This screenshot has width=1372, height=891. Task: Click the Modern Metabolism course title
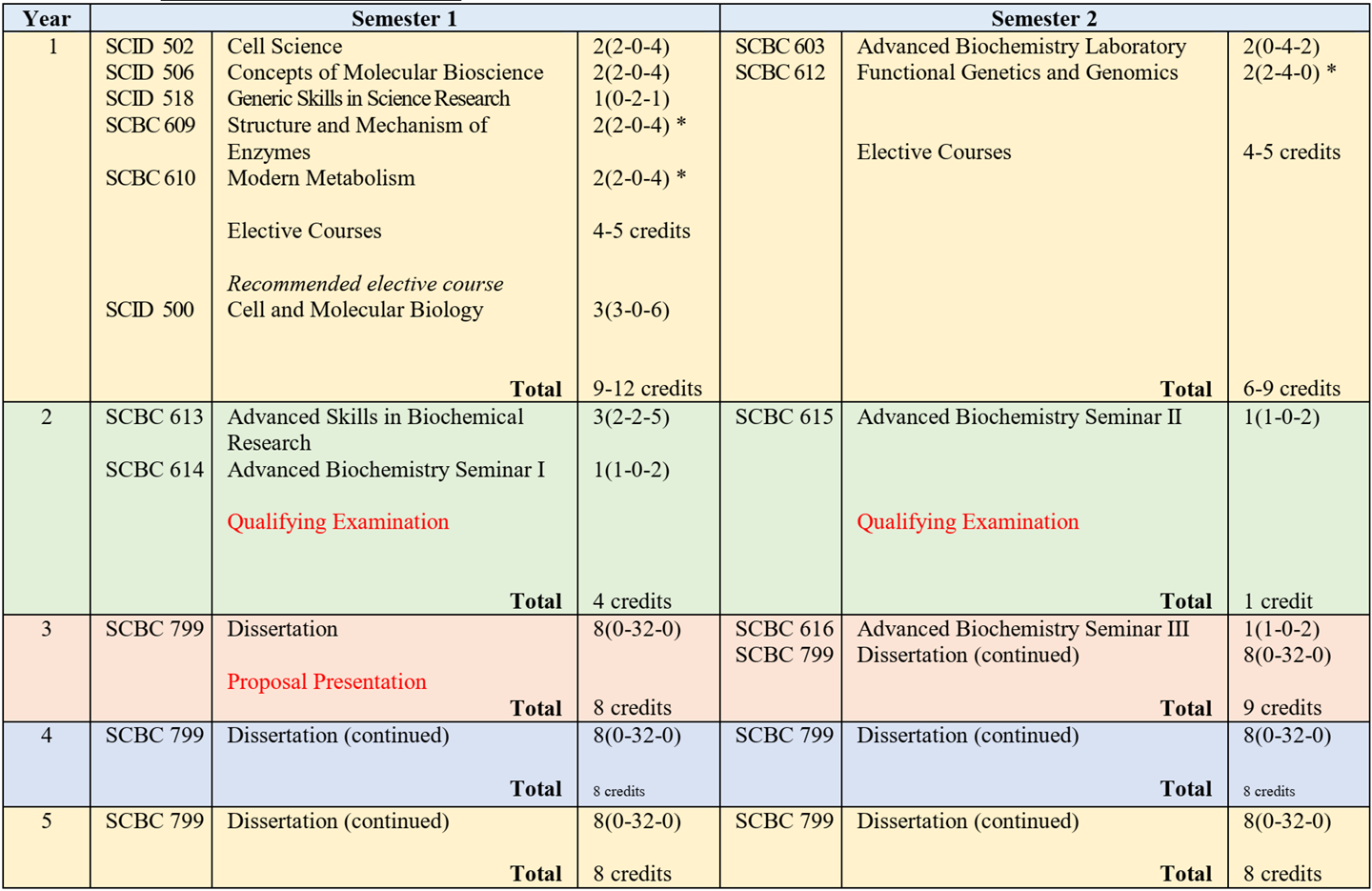pos(320,178)
